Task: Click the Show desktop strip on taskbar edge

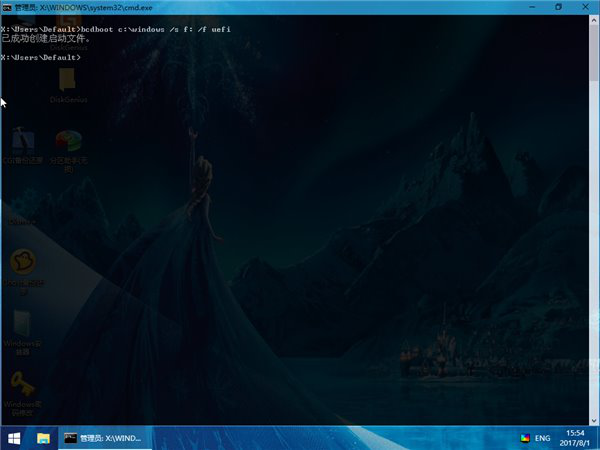Action: [598, 438]
